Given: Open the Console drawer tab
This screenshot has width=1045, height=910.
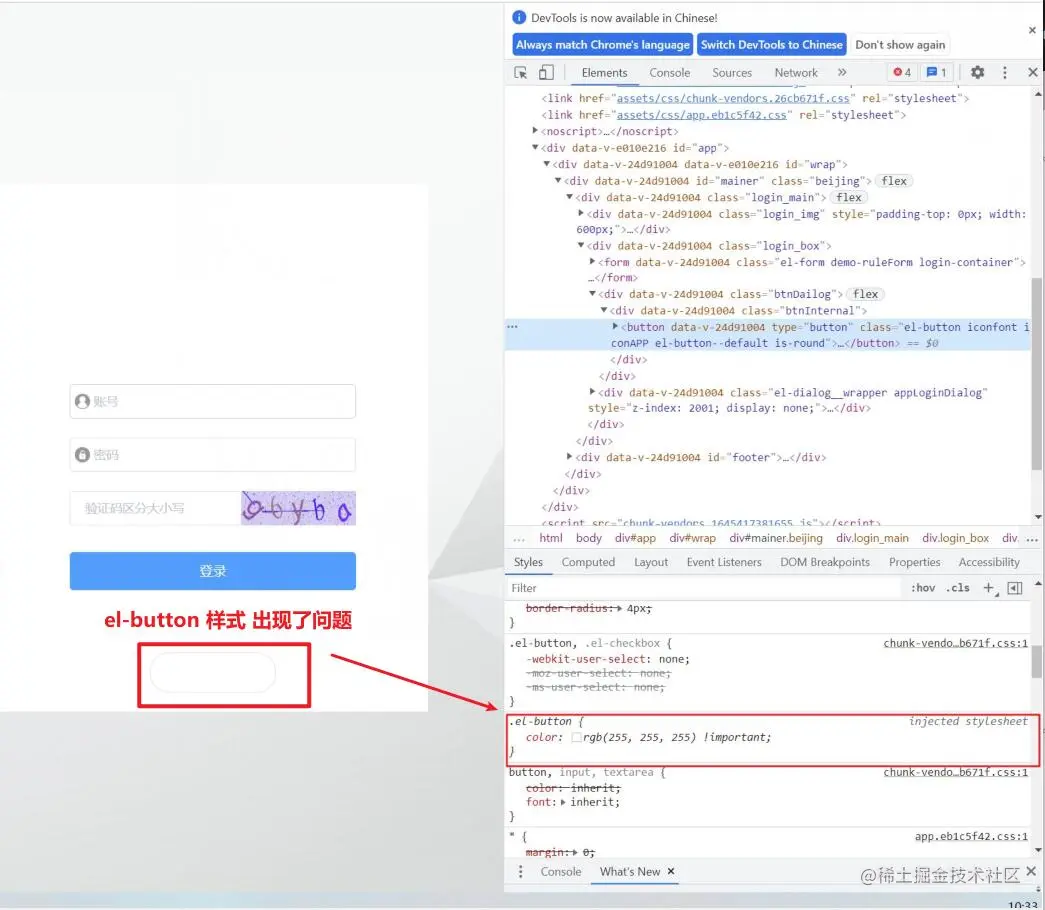Looking at the screenshot, I should 560,871.
